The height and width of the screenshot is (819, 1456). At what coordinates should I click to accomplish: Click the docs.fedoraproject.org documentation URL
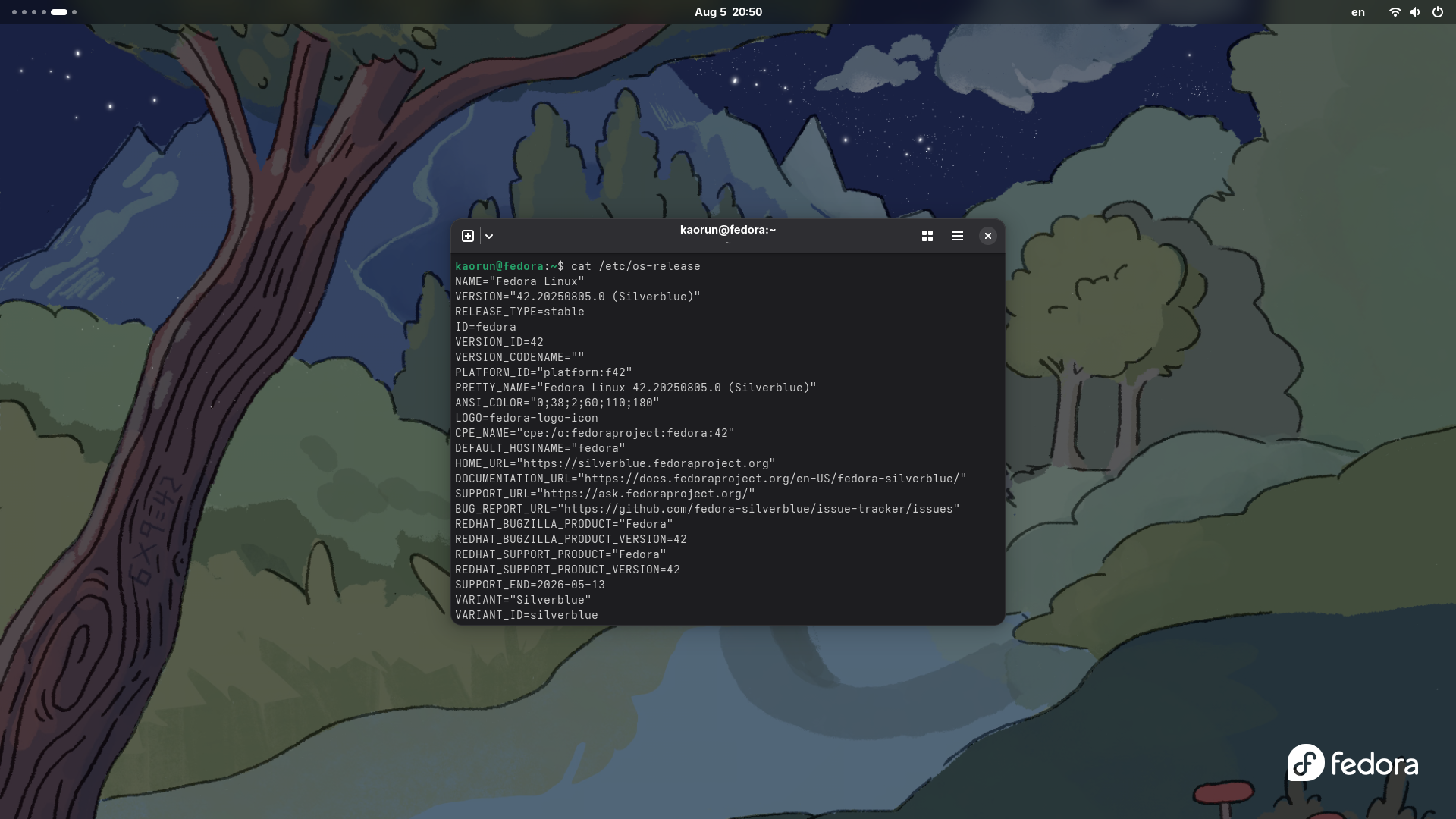772,479
